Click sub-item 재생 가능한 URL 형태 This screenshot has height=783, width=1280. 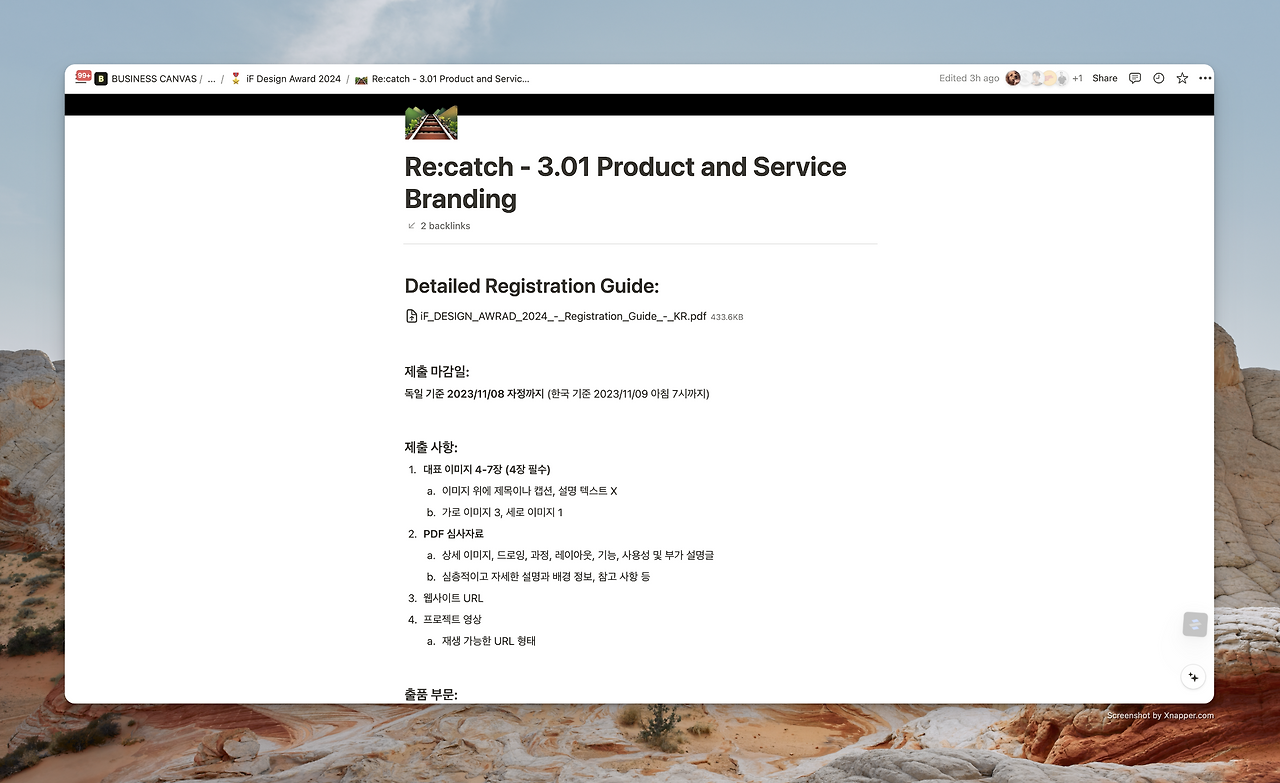pos(489,641)
